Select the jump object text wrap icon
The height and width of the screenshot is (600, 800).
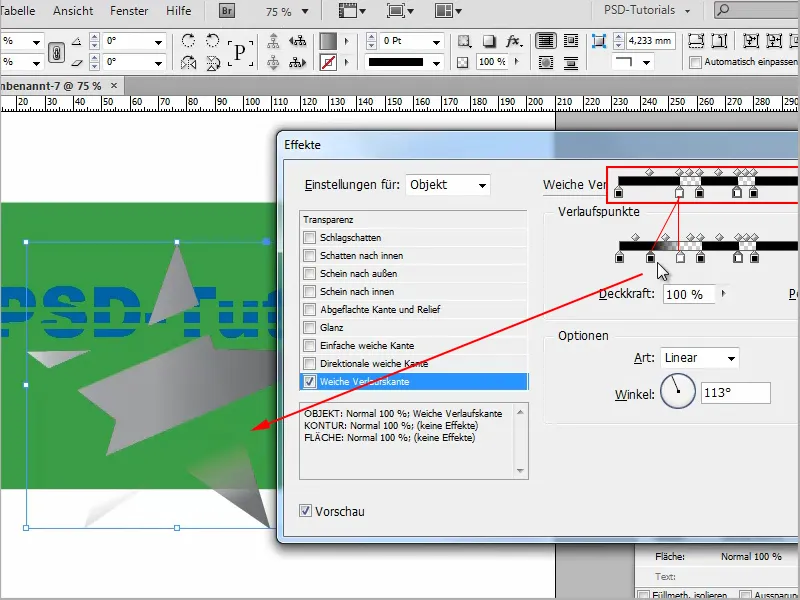pyautogui.click(x=571, y=63)
